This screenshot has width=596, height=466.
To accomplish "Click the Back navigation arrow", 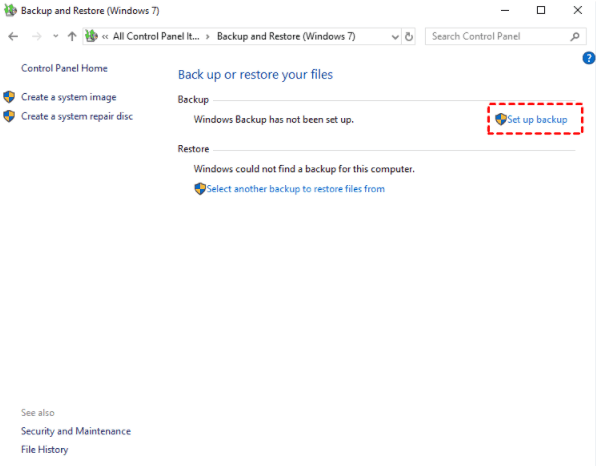I will pos(13,36).
